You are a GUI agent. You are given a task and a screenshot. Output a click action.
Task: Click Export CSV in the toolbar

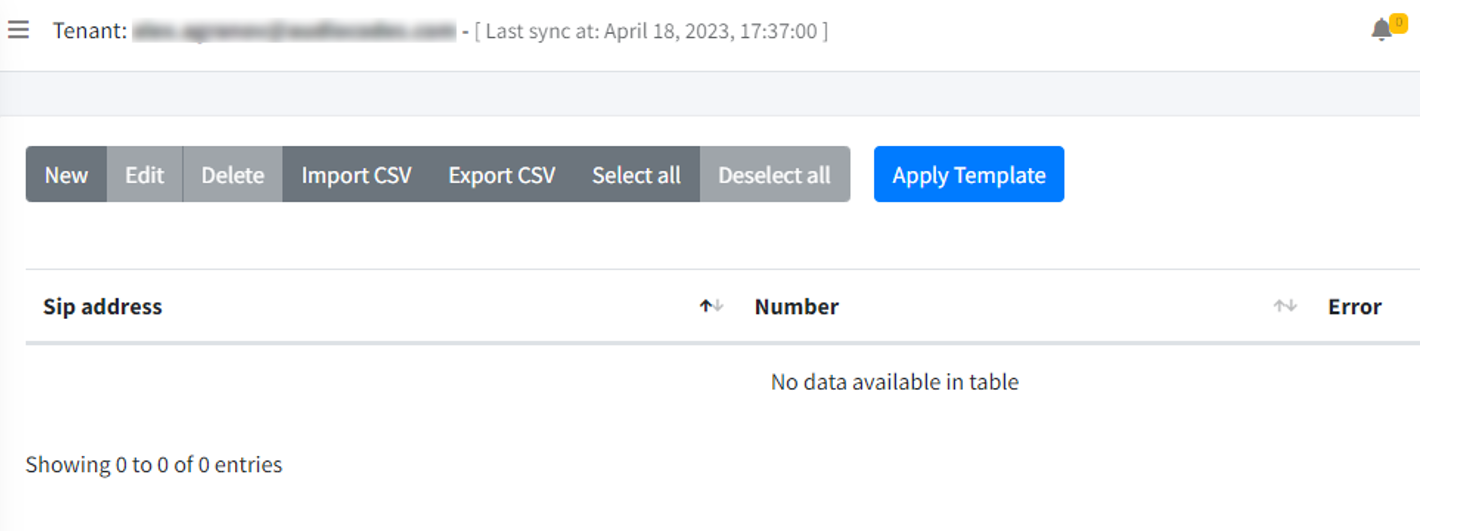[502, 175]
